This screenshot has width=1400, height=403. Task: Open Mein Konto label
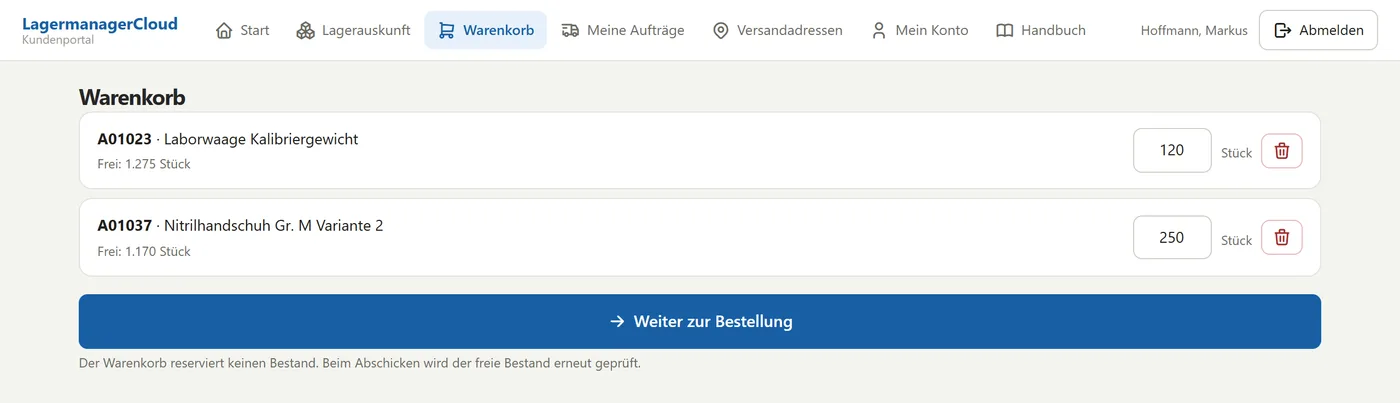point(932,30)
